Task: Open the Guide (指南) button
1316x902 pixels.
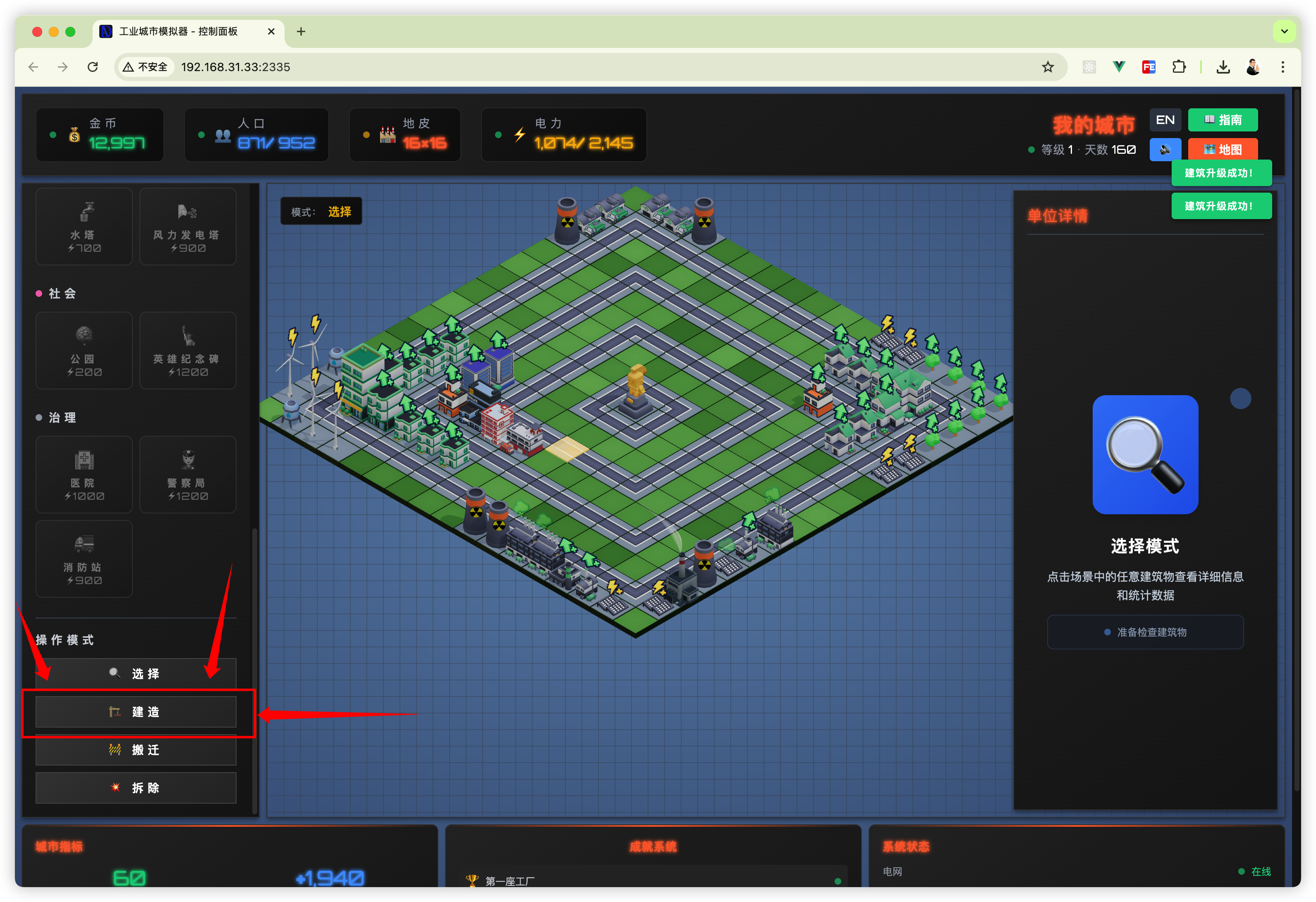Action: [1222, 120]
